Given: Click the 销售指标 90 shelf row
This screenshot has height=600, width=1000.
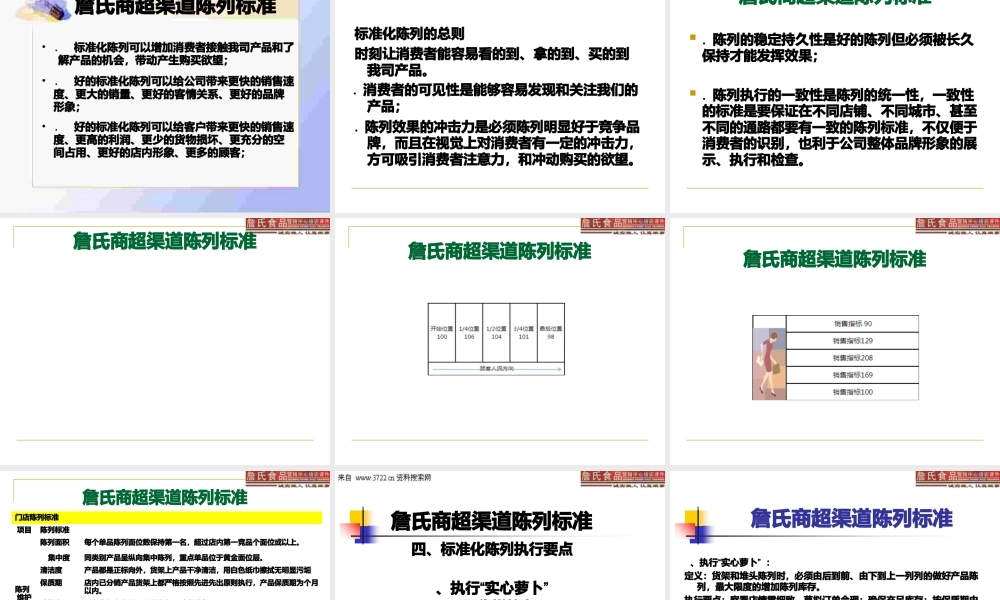Looking at the screenshot, I should click(853, 324).
